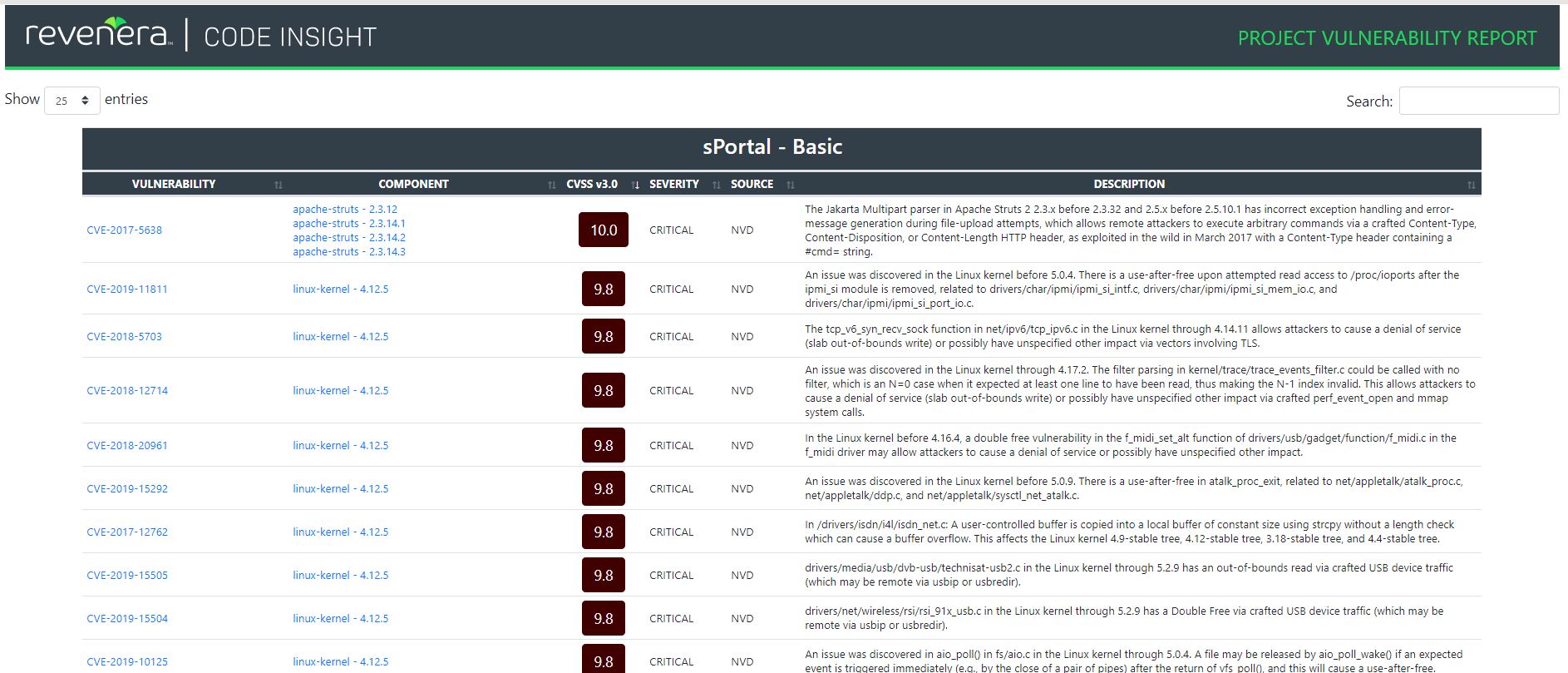Open apache-struts - 2.3.14.3 component link
Image resolution: width=1568 pixels, height=673 pixels.
[349, 252]
